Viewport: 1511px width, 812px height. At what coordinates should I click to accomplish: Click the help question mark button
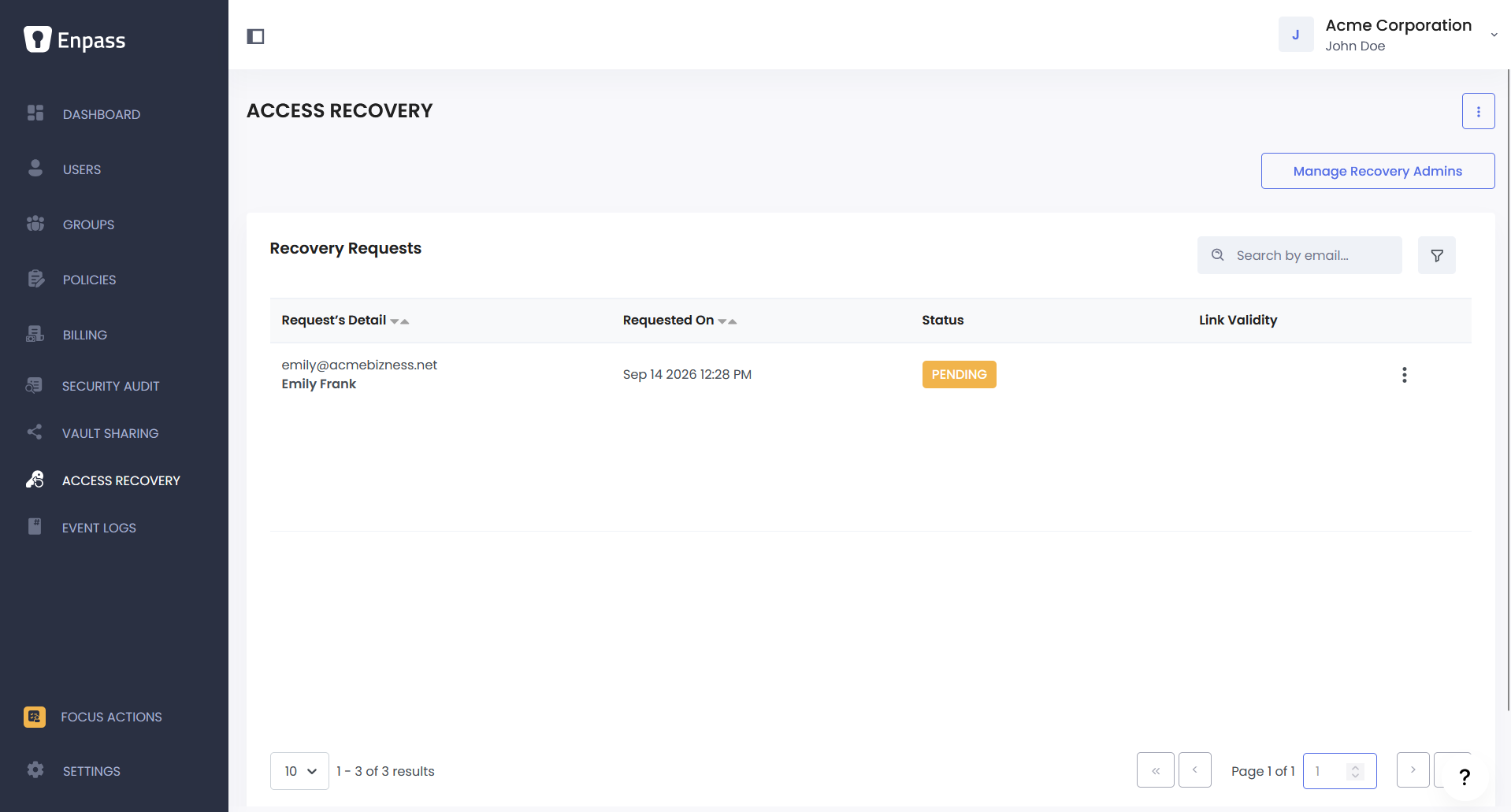[x=1465, y=777]
